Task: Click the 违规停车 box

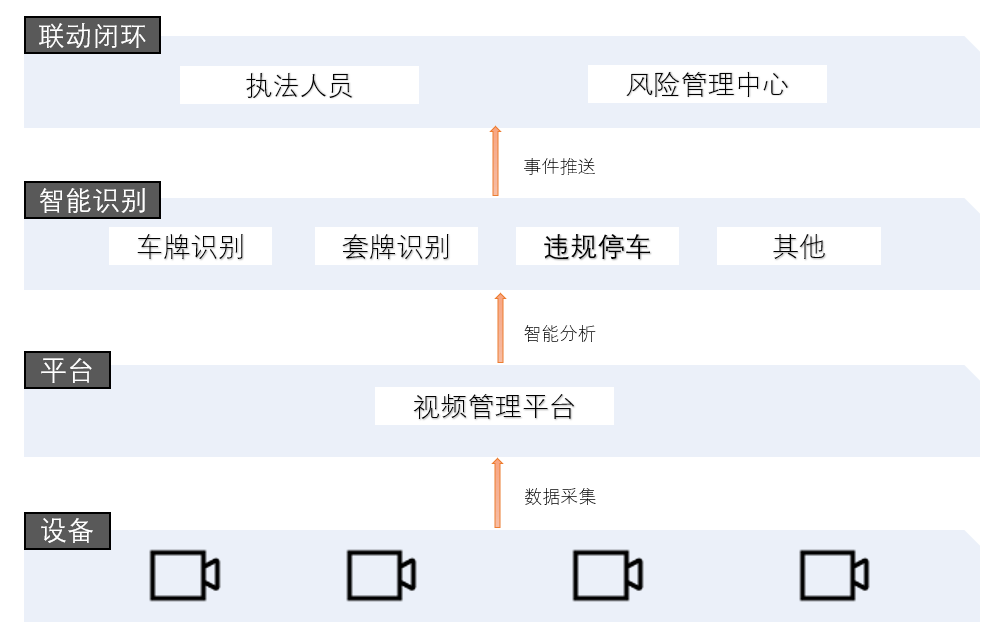Action: [597, 247]
